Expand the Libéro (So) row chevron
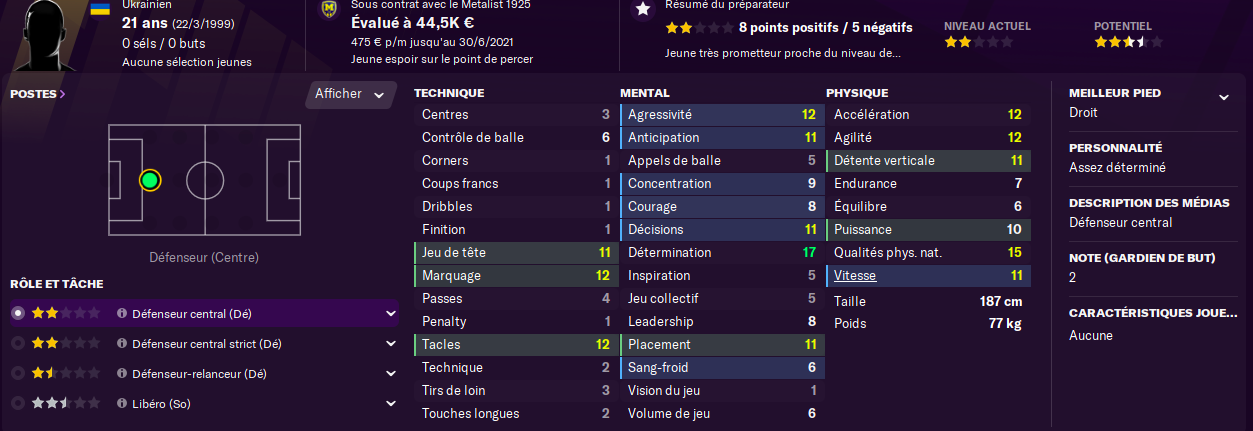Screen dimensions: 1253x431 [390, 404]
